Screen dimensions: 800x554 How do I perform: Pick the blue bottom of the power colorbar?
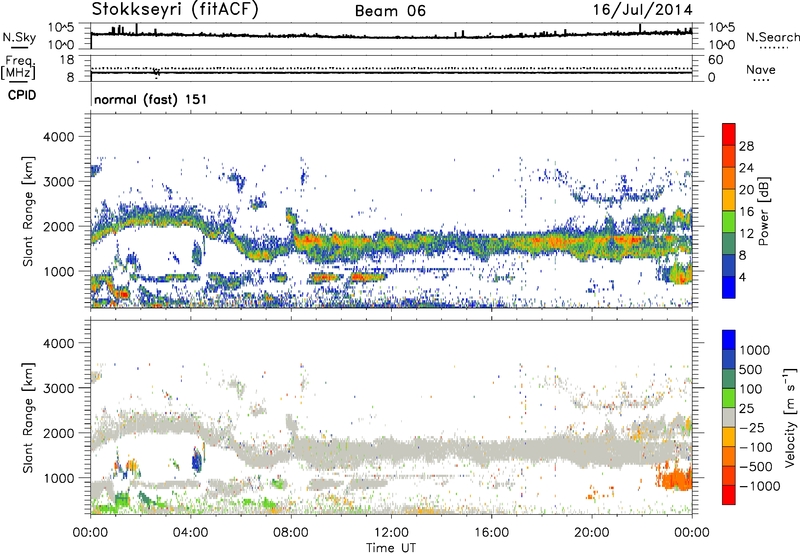click(x=729, y=287)
